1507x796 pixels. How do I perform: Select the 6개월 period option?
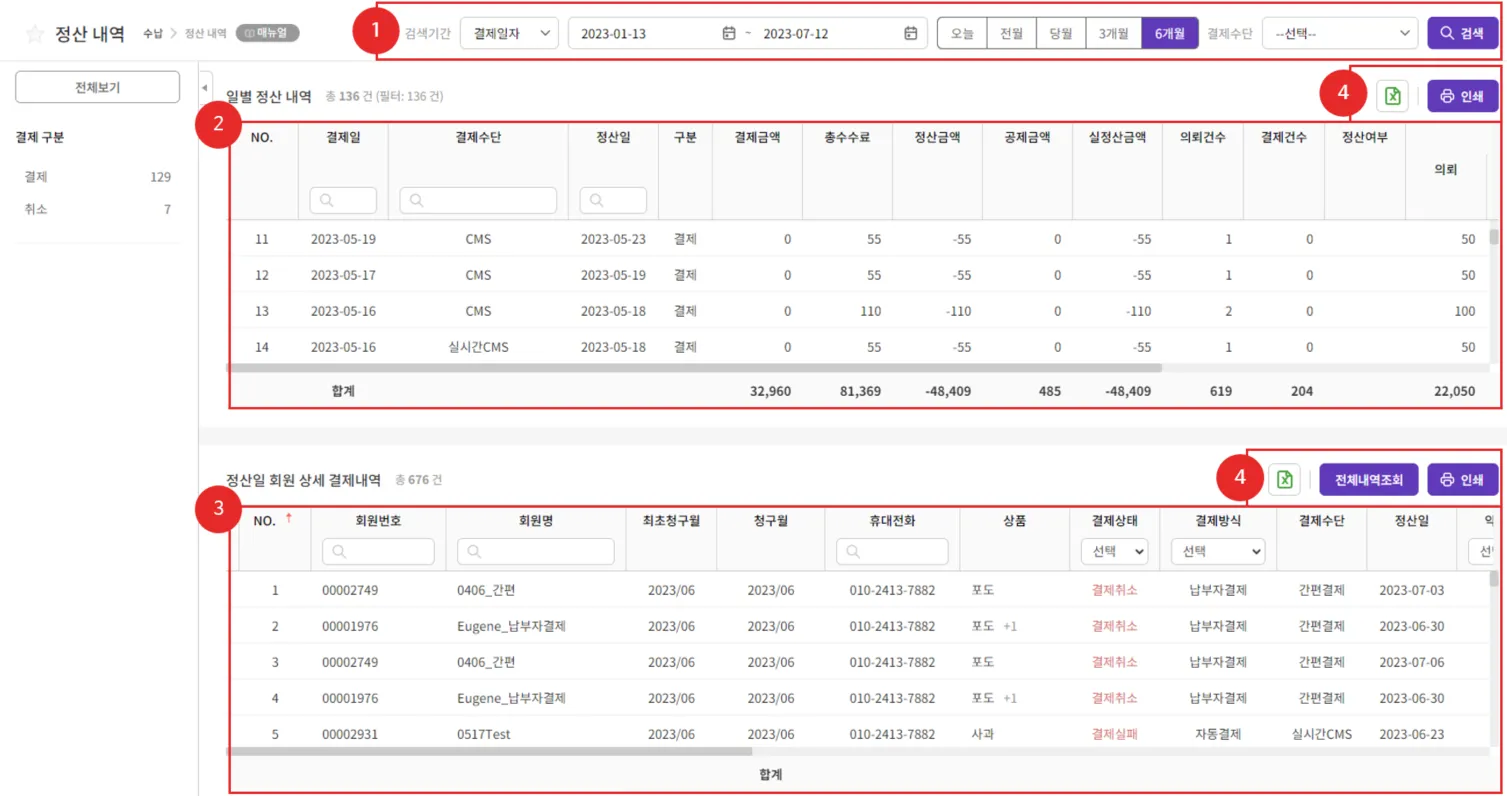[1170, 33]
